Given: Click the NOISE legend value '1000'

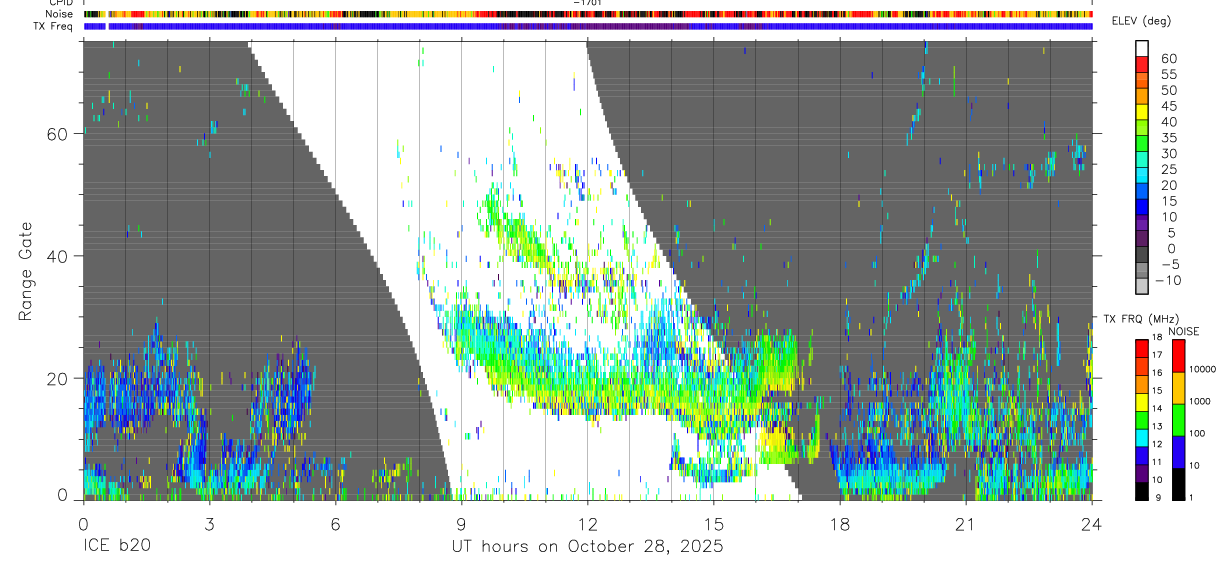Looking at the screenshot, I should click(x=1202, y=402).
